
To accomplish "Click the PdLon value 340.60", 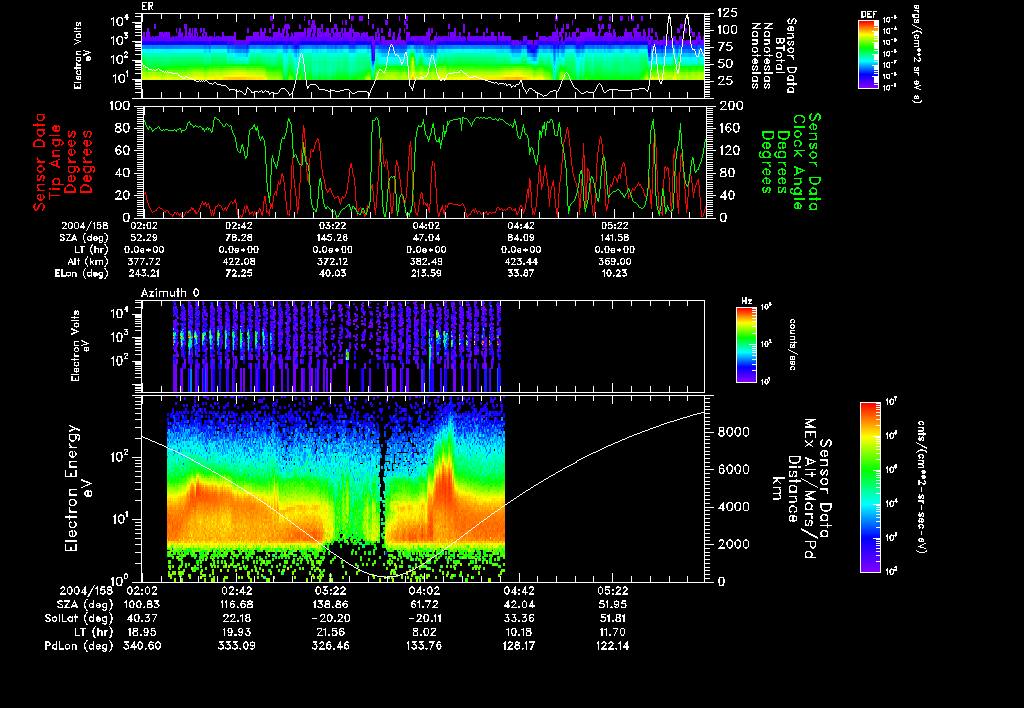I will tap(141, 646).
